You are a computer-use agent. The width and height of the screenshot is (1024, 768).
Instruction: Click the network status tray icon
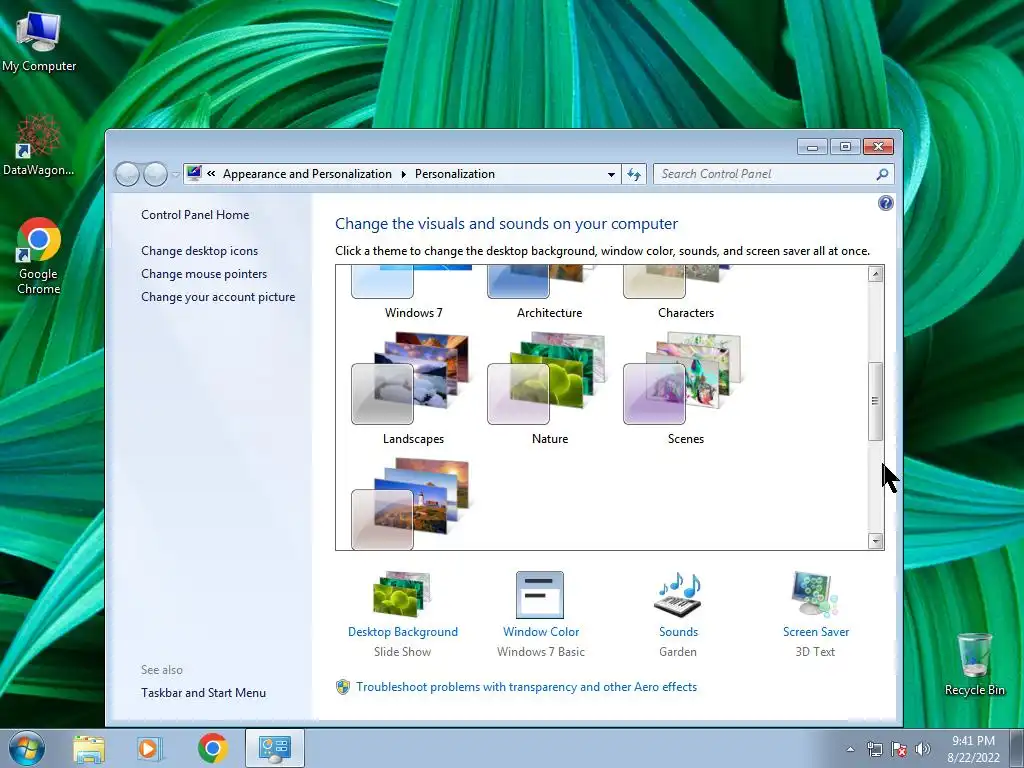pos(874,749)
